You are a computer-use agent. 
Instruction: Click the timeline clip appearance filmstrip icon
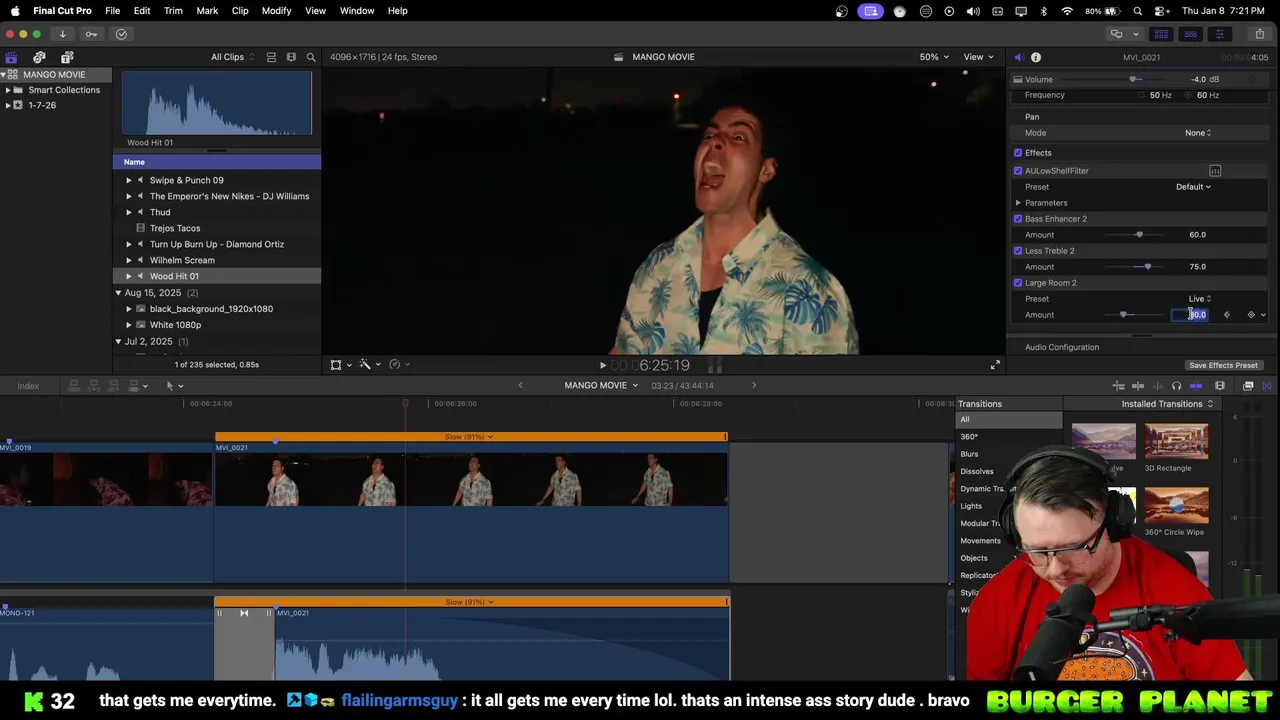(1219, 386)
